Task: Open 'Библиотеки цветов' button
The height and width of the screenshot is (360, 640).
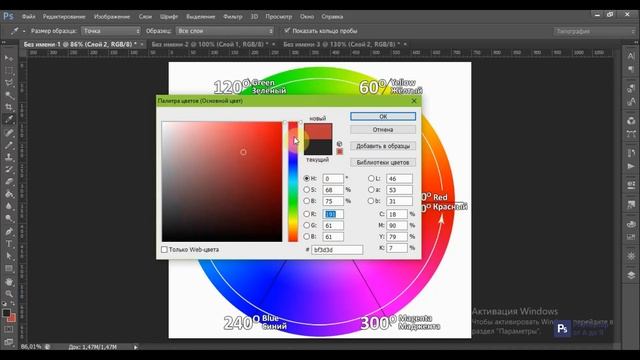Action: pyautogui.click(x=383, y=162)
